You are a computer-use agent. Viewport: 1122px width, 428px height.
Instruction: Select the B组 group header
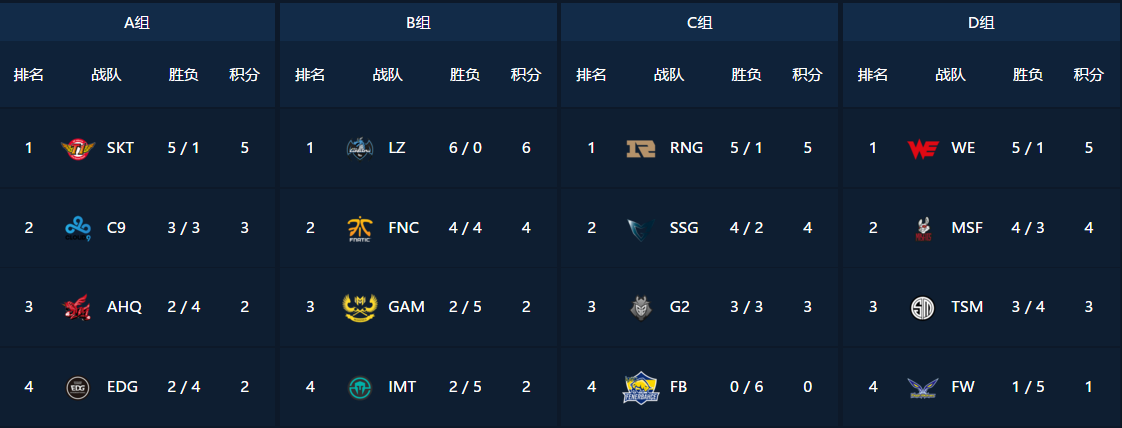point(419,22)
